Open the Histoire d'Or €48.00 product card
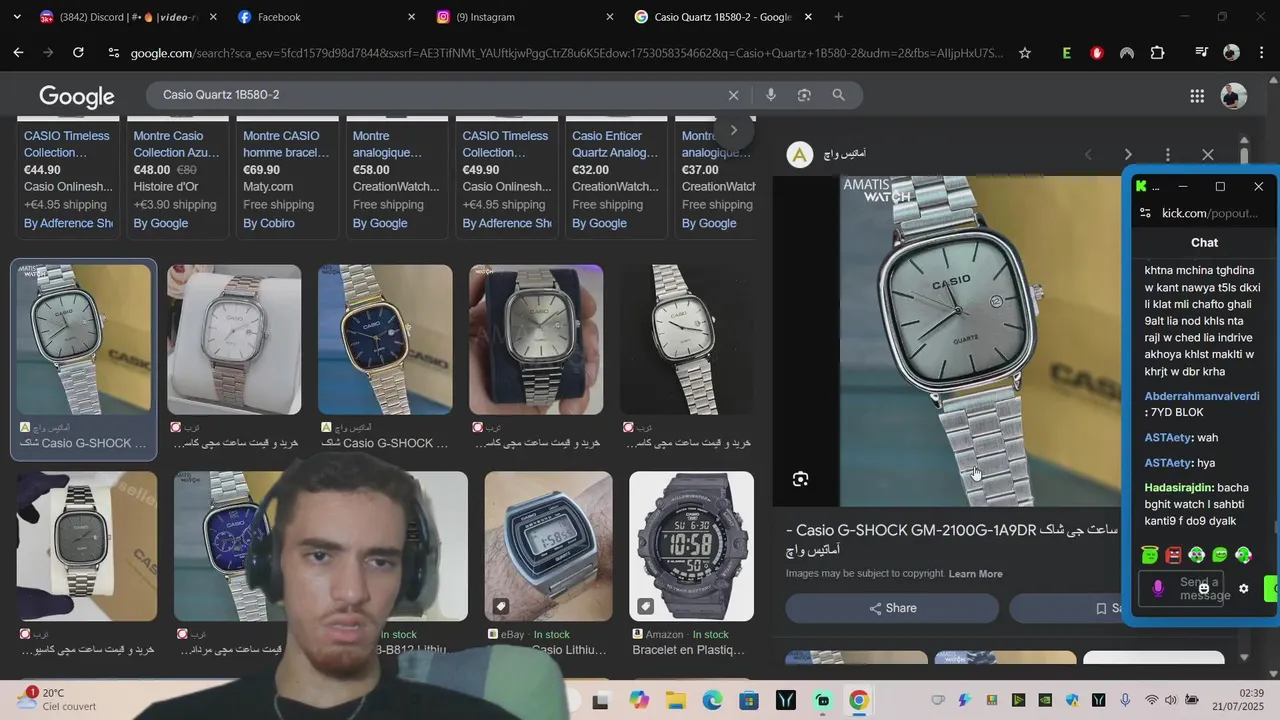 [x=178, y=178]
